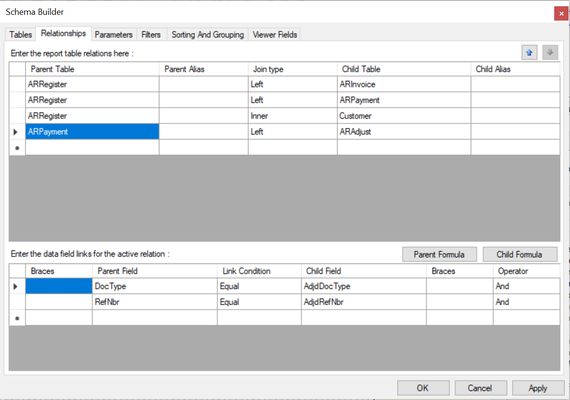570x400 pixels.
Task: Close the Schema Builder dialog
Action: (561, 13)
